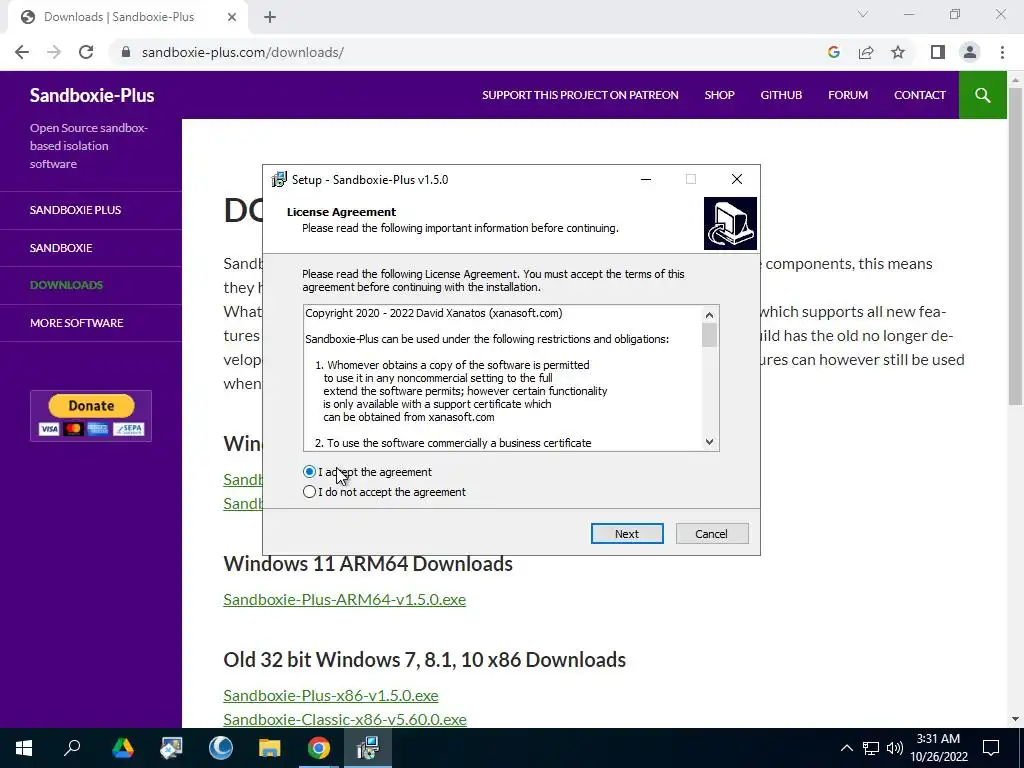Open Windows taskbar search
Viewport: 1024px width, 768px height.
[72, 748]
